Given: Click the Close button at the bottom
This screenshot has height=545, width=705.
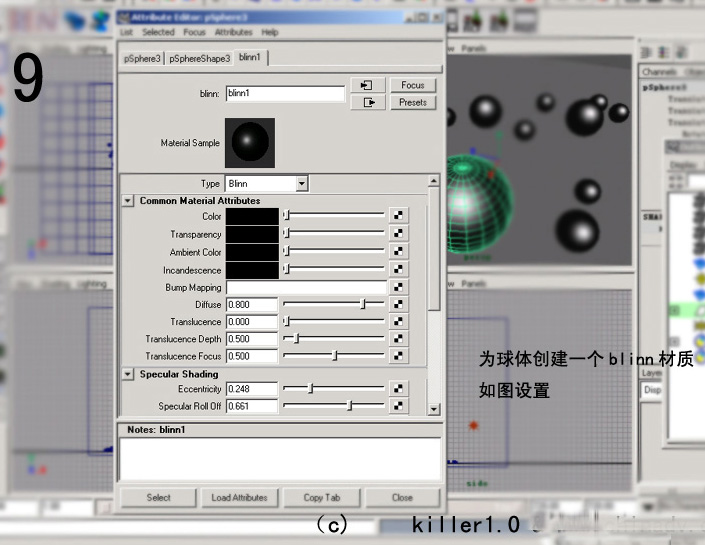Looking at the screenshot, I should point(402,498).
